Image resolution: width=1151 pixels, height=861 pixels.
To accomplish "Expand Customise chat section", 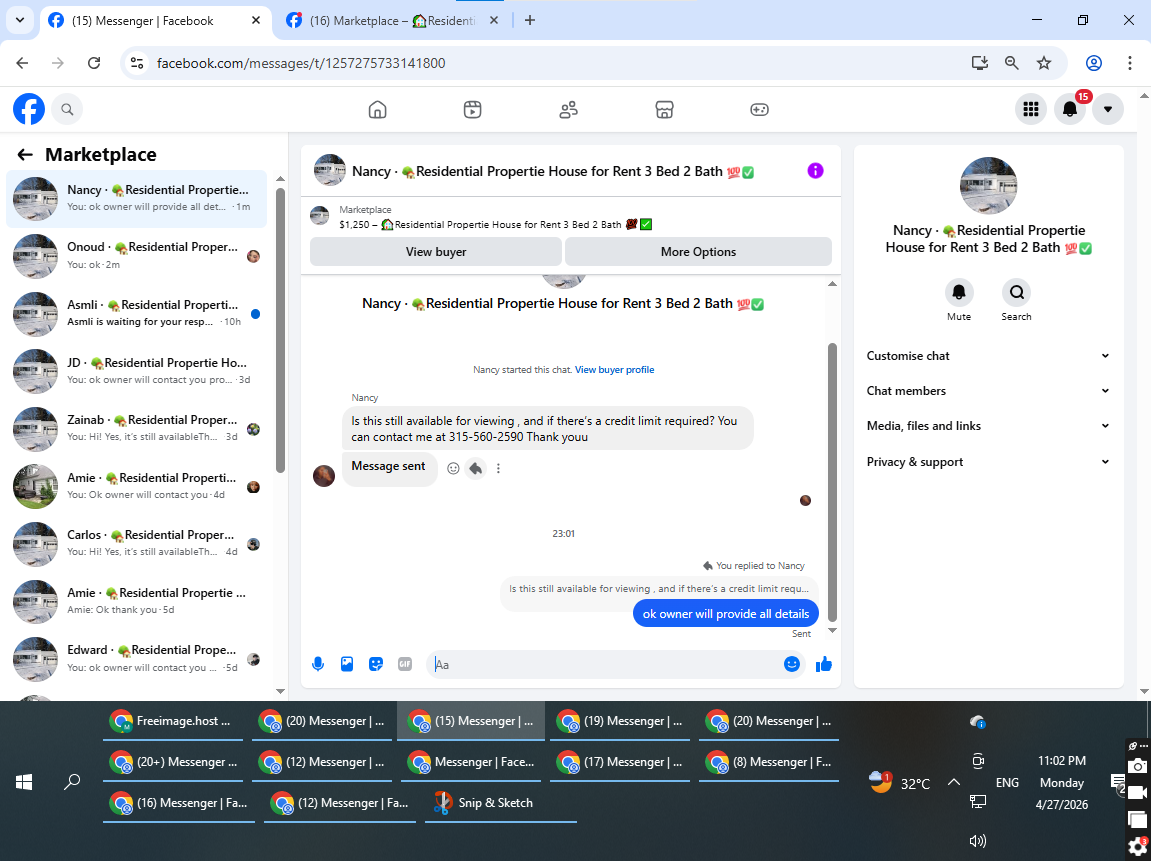I will (x=987, y=355).
